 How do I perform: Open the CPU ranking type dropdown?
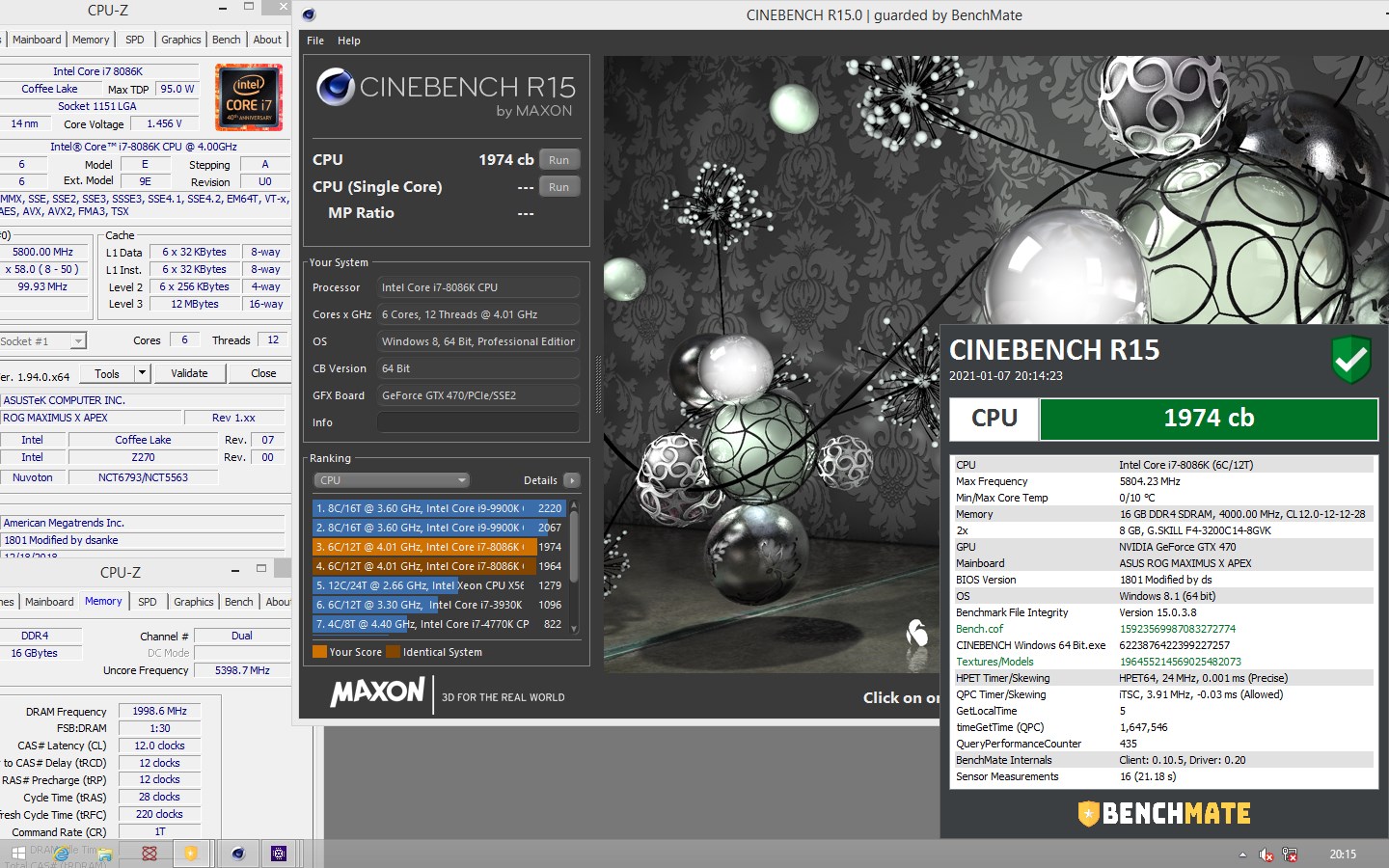pos(391,480)
